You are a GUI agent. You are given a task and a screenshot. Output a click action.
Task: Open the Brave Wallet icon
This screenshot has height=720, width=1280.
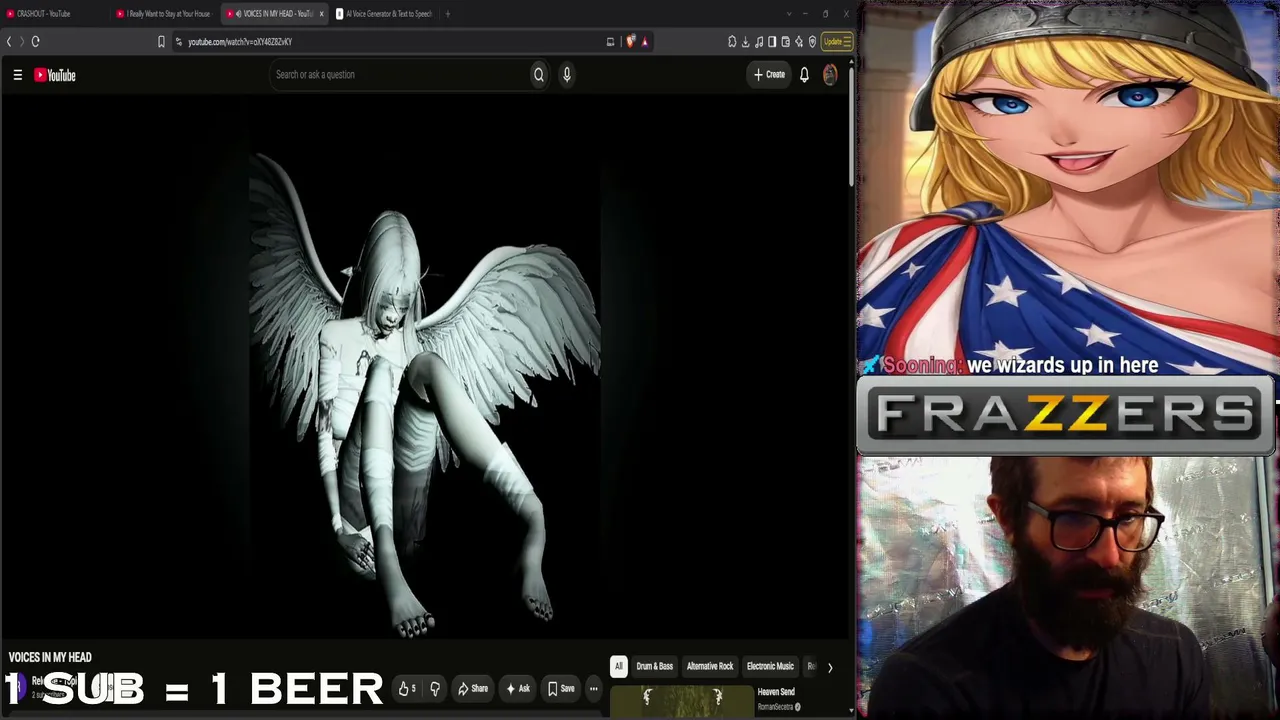[x=785, y=41]
